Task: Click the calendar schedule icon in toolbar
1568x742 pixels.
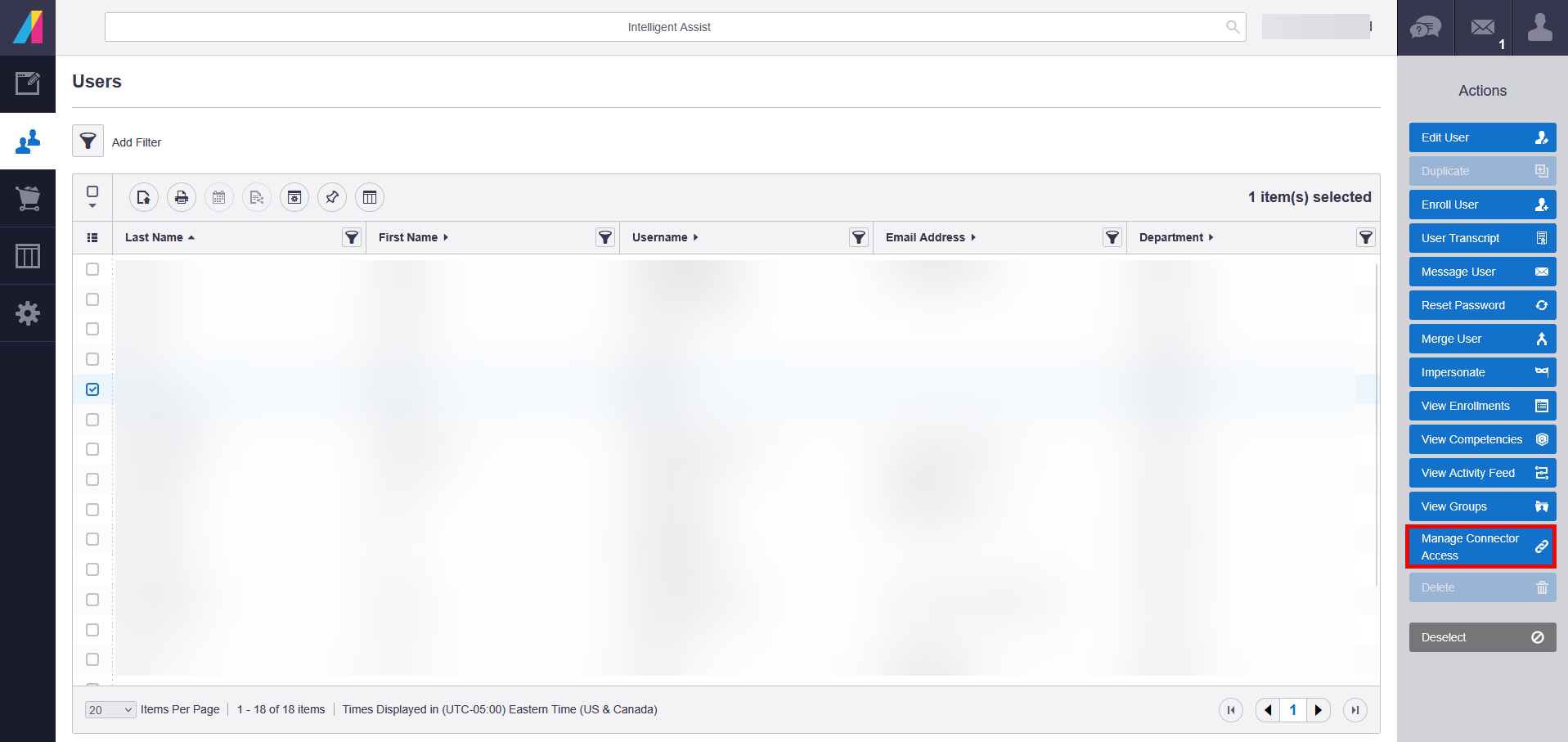Action: (x=219, y=197)
